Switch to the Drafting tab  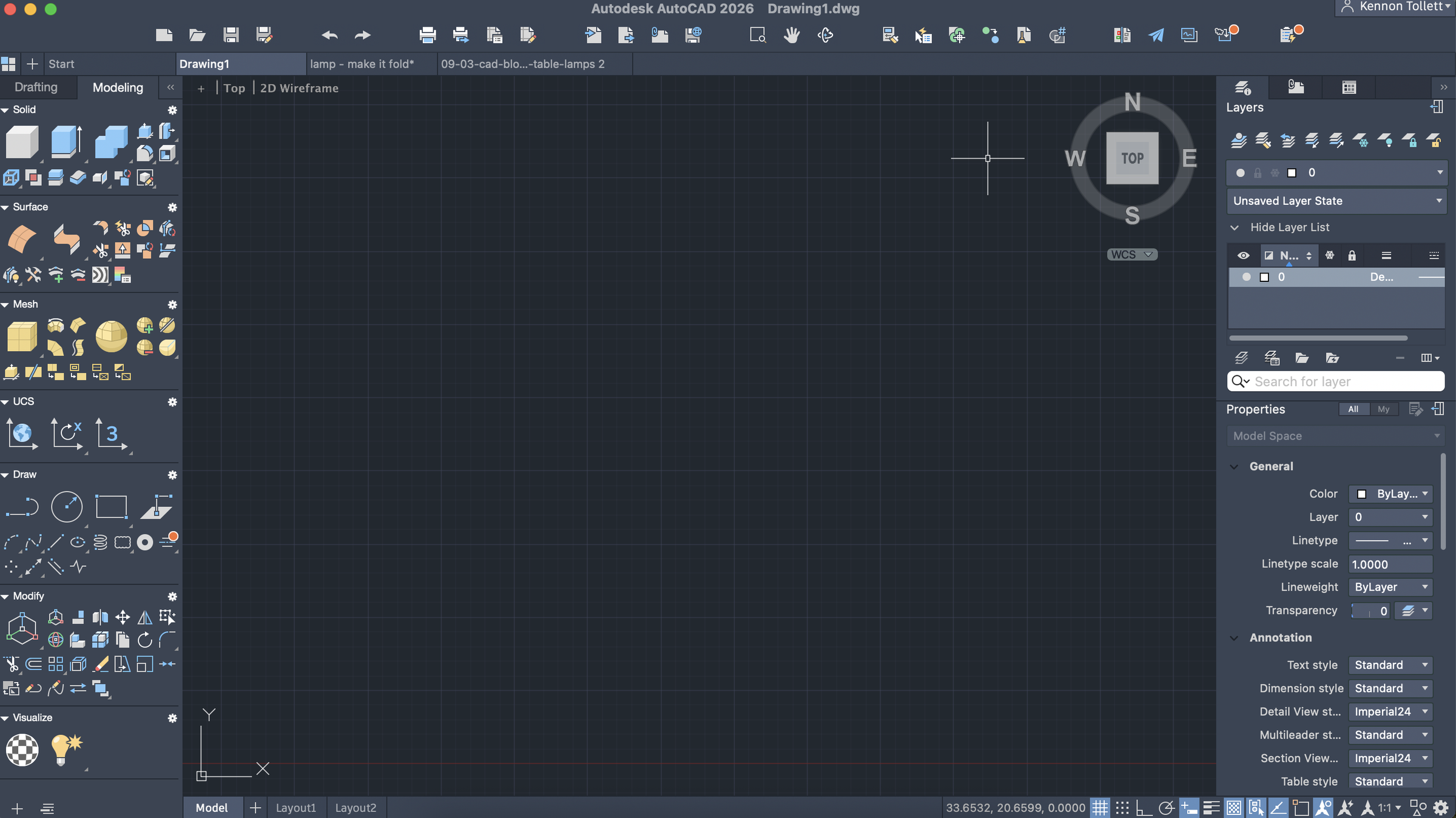[36, 87]
